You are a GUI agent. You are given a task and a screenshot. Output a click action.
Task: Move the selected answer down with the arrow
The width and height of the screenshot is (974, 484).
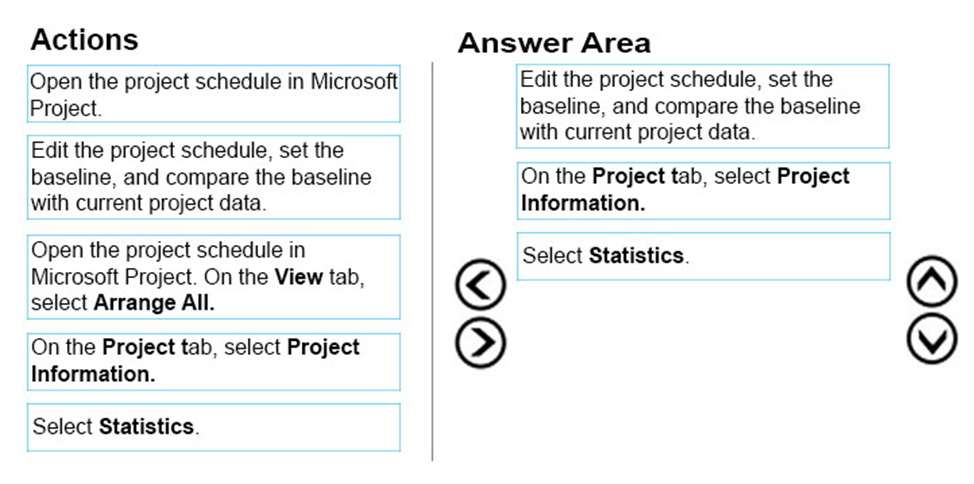932,339
